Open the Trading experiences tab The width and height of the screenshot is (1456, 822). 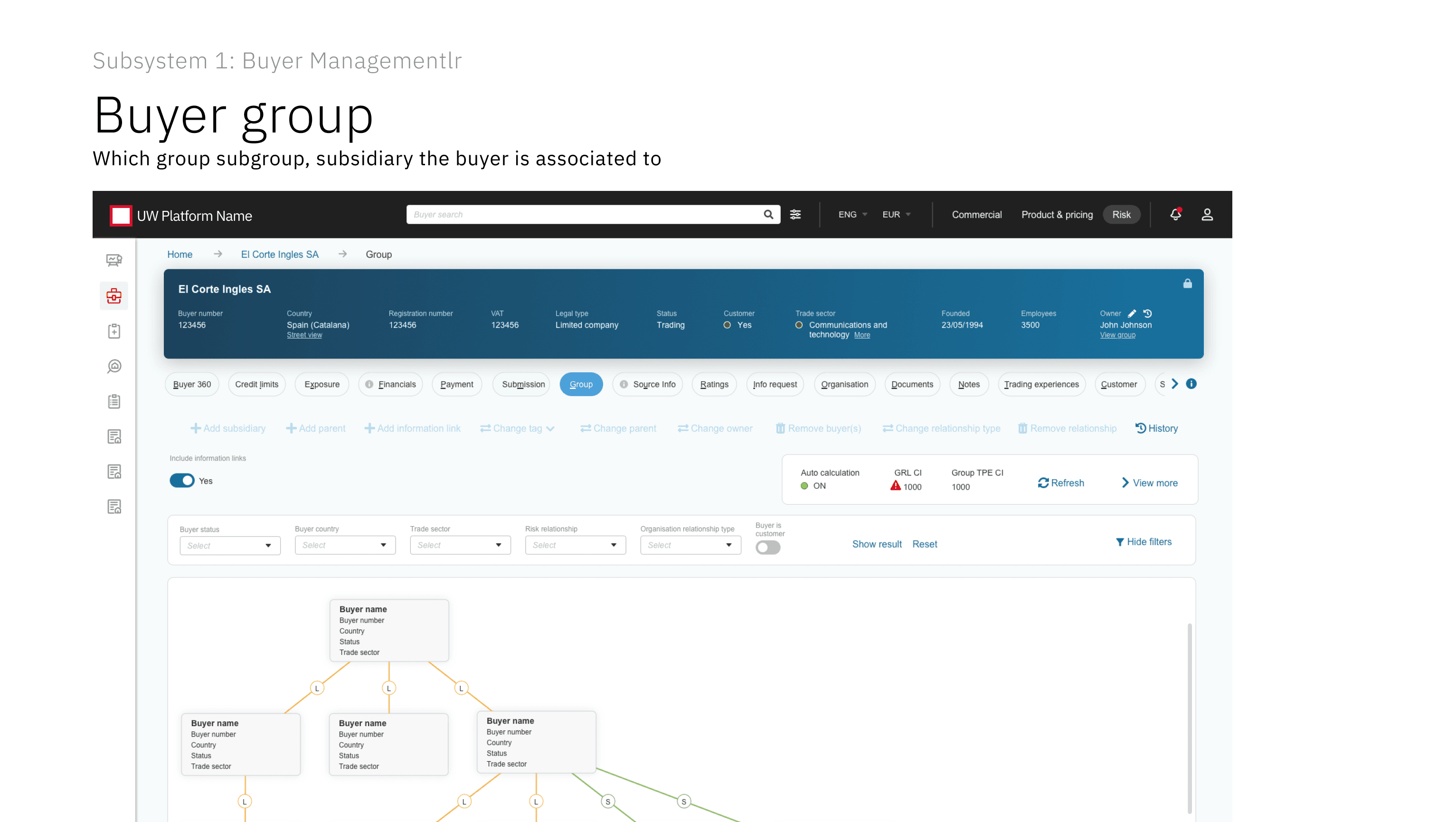1041,385
